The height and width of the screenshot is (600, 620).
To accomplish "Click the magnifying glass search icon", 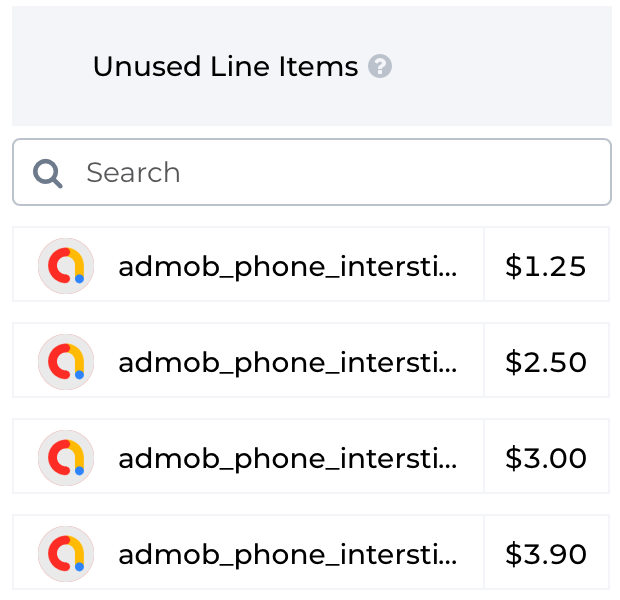I will coord(47,173).
